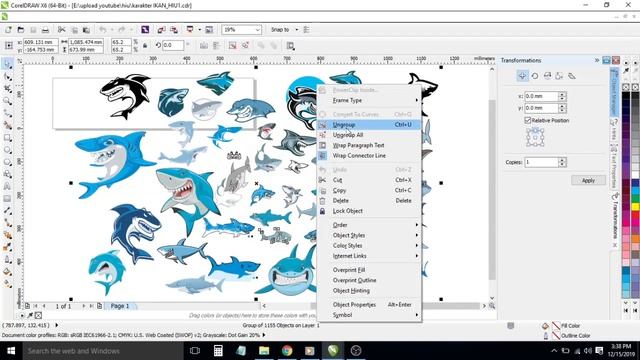Expand the Object Styles submenu
The height and width of the screenshot is (360, 640).
coord(369,235)
